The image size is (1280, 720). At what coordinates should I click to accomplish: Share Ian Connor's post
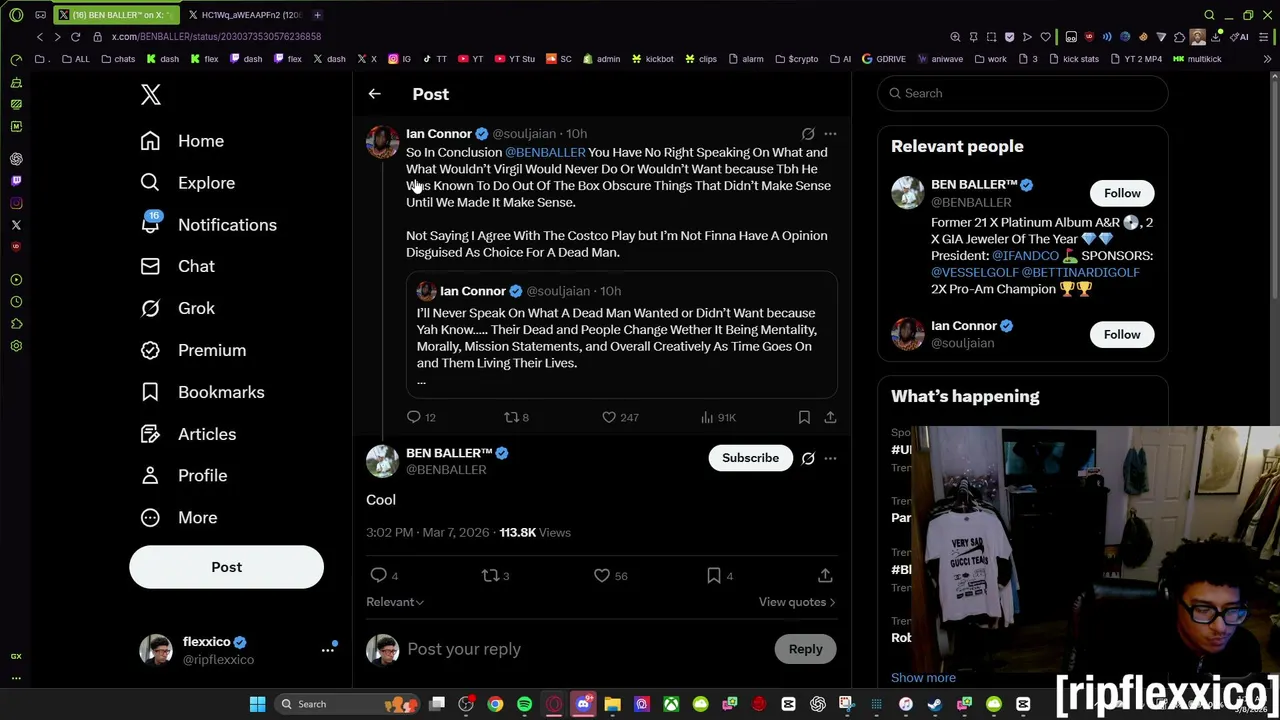pyautogui.click(x=830, y=417)
